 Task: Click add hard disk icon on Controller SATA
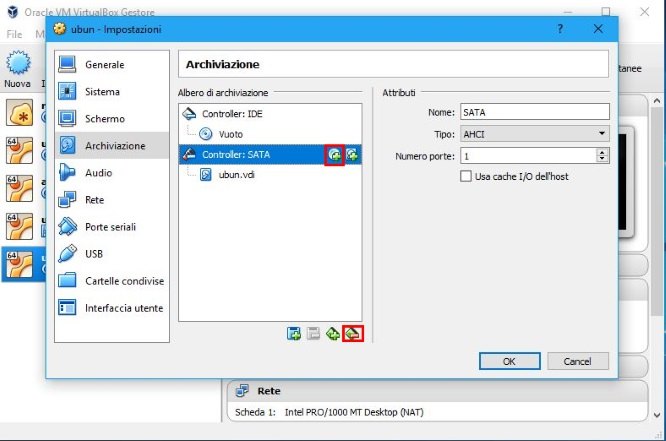[x=352, y=155]
